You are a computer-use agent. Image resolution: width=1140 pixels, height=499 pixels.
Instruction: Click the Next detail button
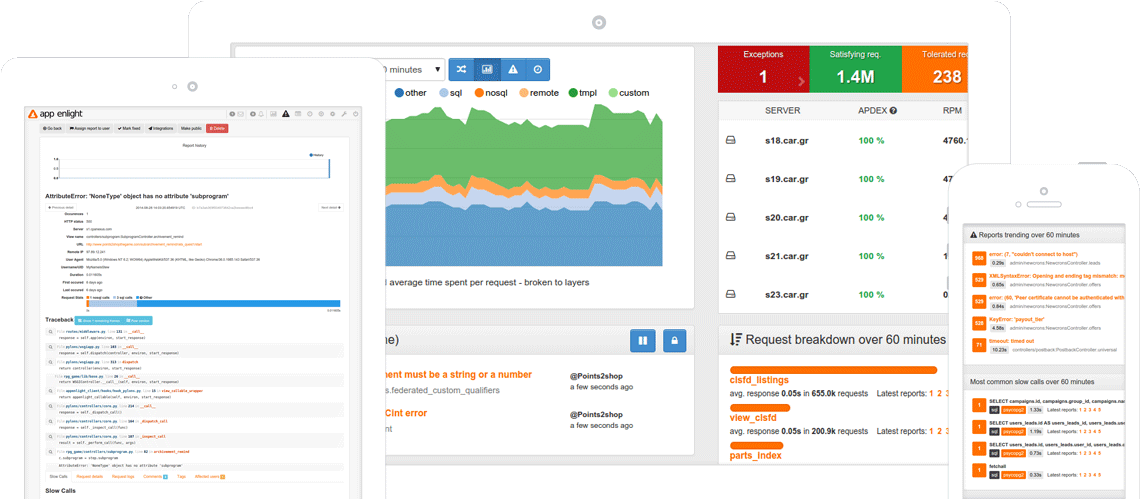pos(331,207)
